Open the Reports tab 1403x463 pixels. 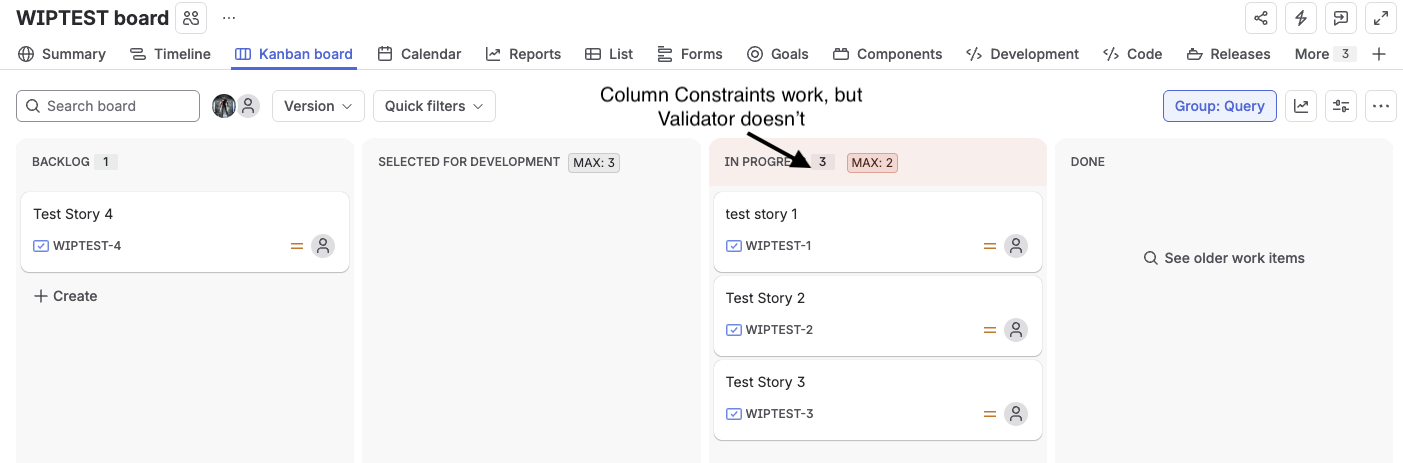click(x=523, y=54)
